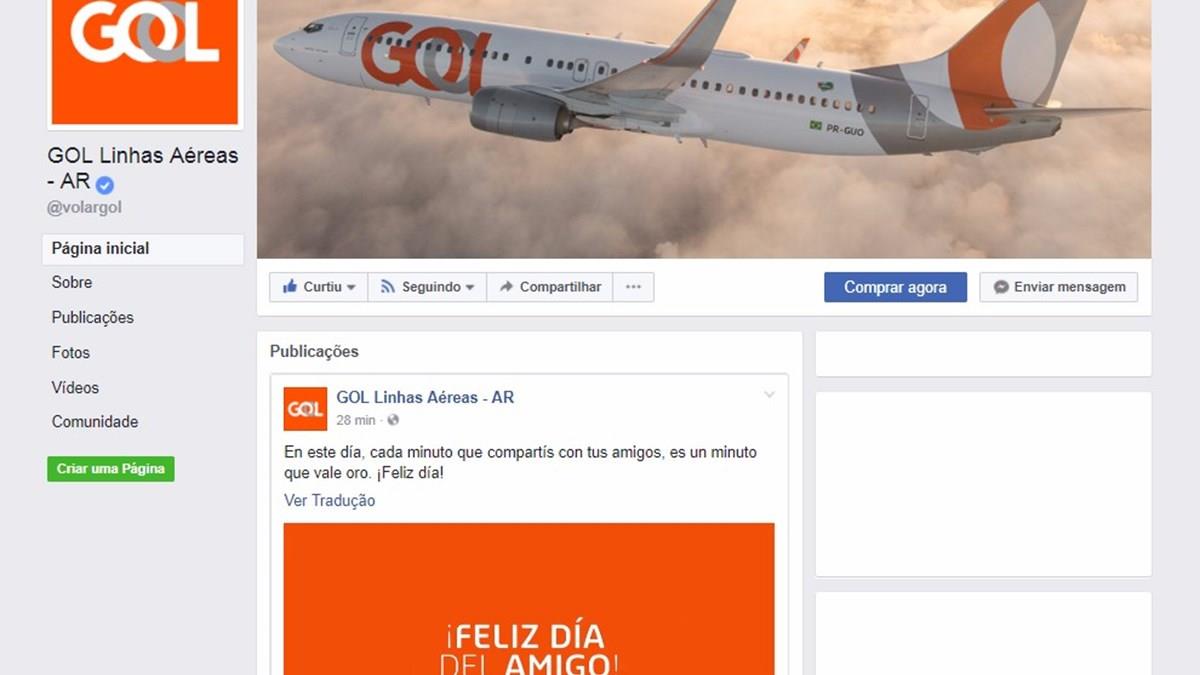This screenshot has width=1200, height=675.
Task: Open the Fotos section
Action: 71,353
